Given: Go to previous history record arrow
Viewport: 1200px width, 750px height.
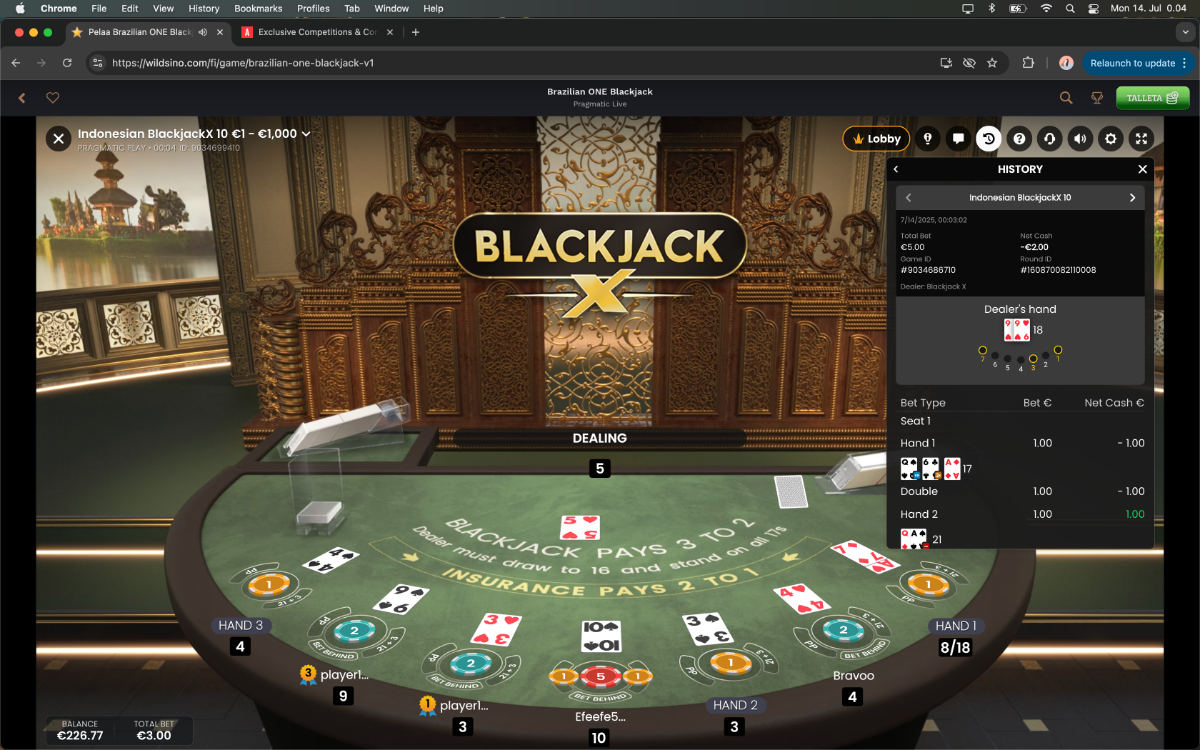Looking at the screenshot, I should pyautogui.click(x=908, y=198).
